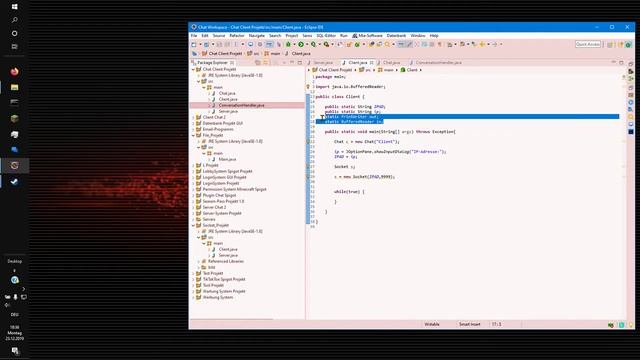The width and height of the screenshot is (640, 360).
Task: Select Chat.java under Chat Client Projekt
Action: (227, 93)
